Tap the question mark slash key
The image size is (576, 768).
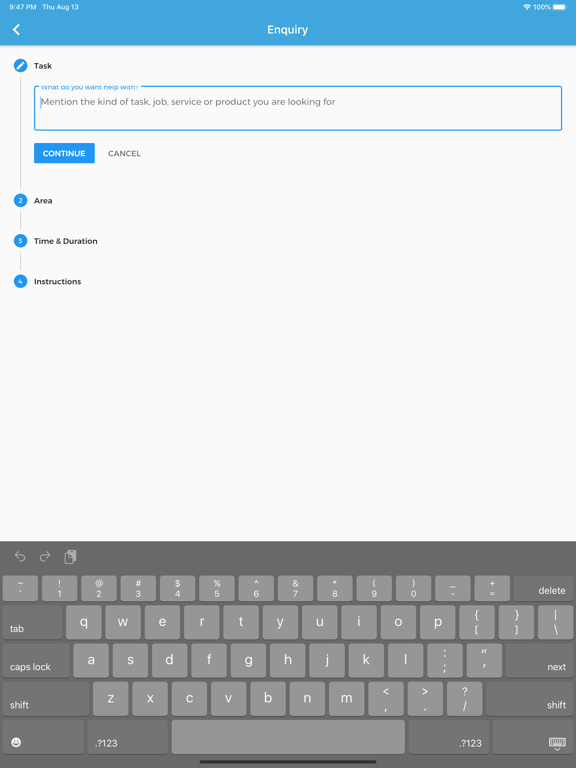[464, 698]
